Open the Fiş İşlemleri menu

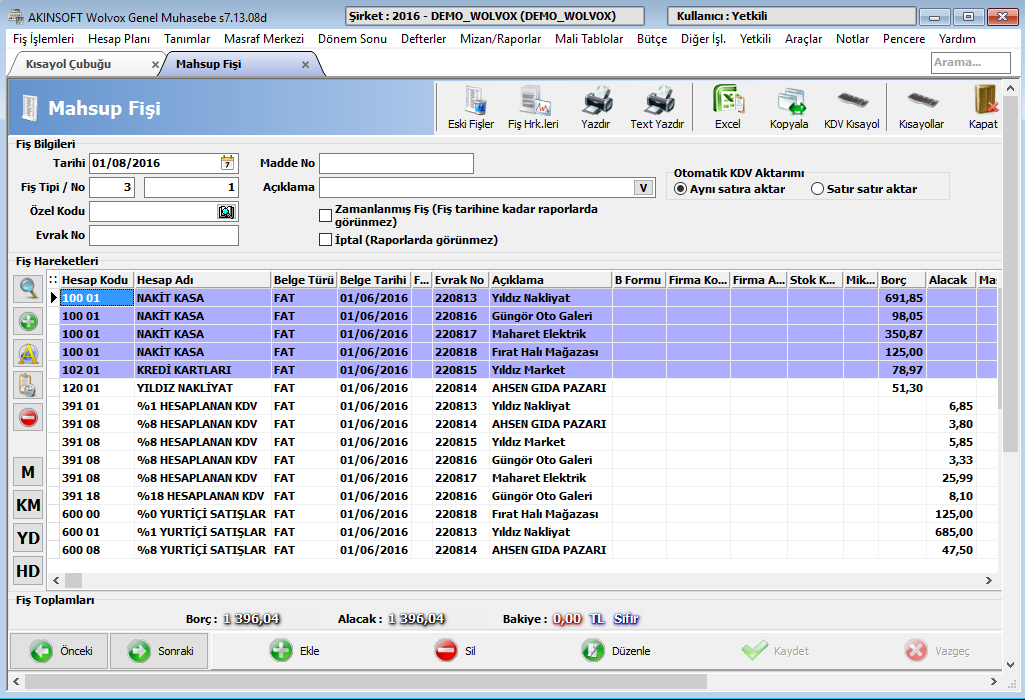pyautogui.click(x=43, y=39)
